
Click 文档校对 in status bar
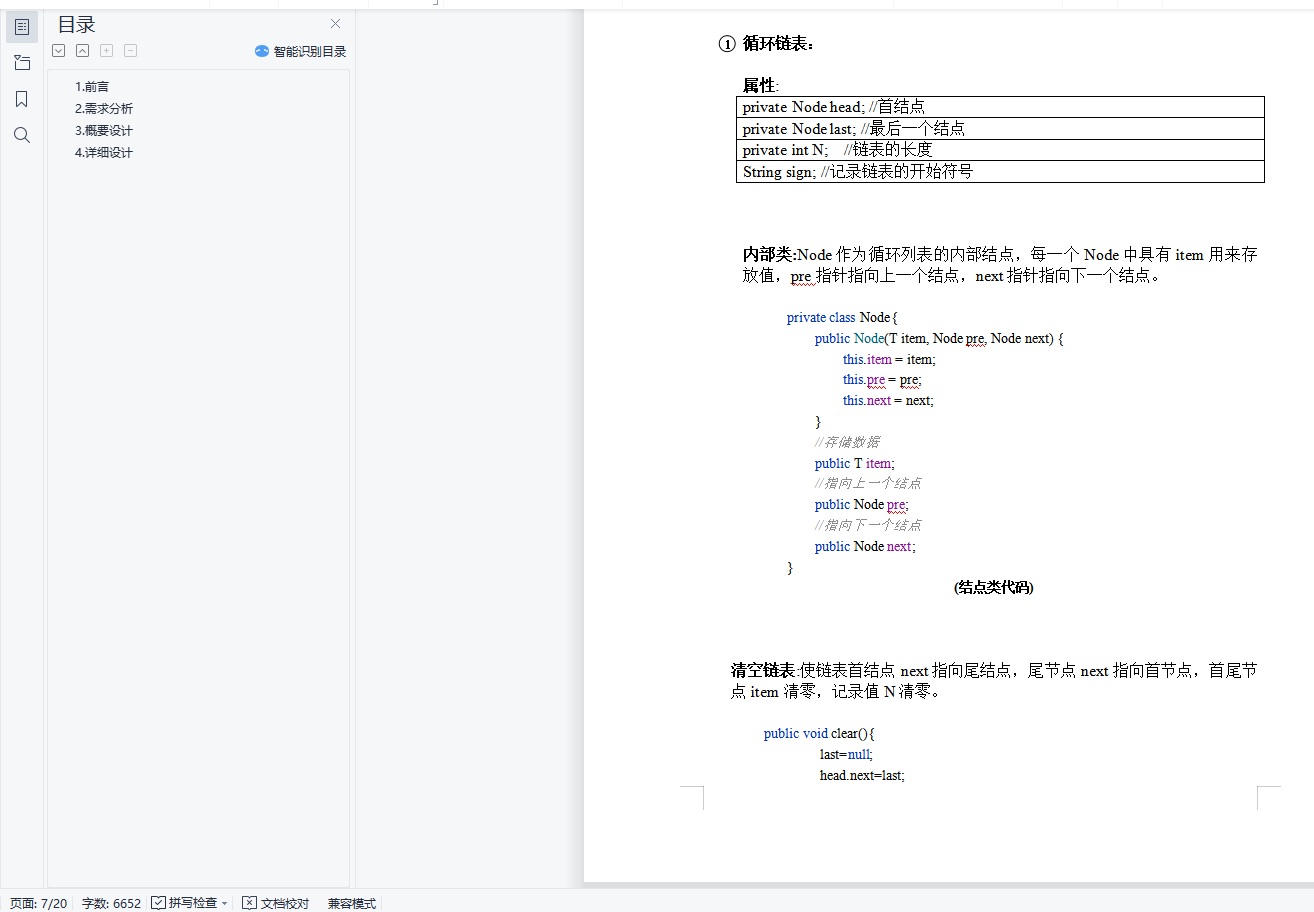[x=276, y=903]
